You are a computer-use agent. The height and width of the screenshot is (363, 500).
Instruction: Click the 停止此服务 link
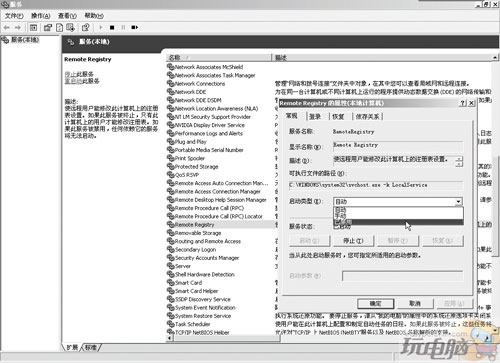(x=79, y=74)
